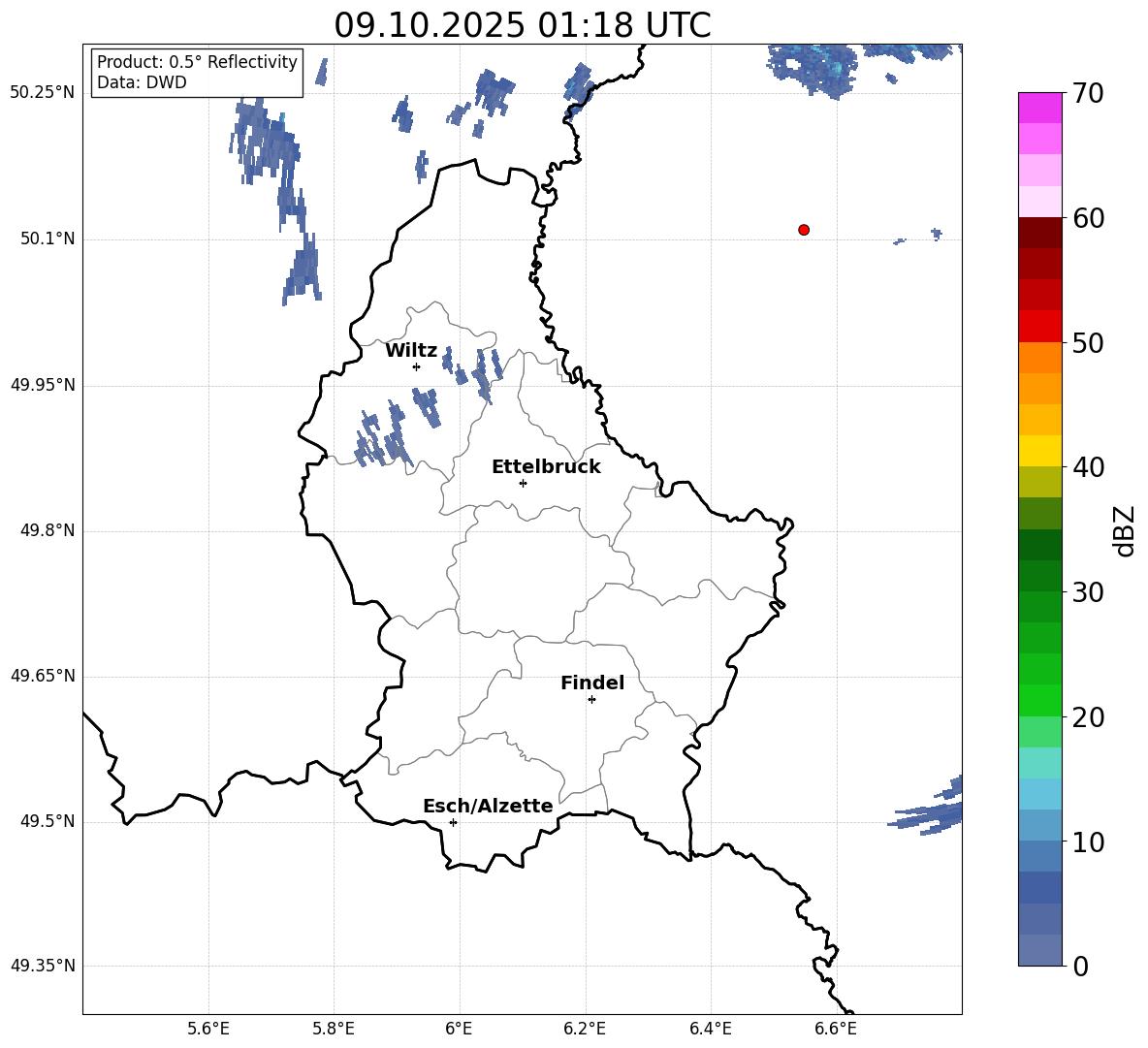Click the 30 tick on the colorbar

tap(1088, 592)
